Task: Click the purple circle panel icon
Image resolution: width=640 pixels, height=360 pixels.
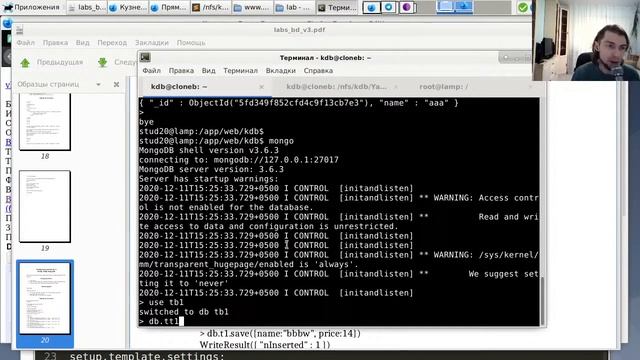Action: pos(407,7)
